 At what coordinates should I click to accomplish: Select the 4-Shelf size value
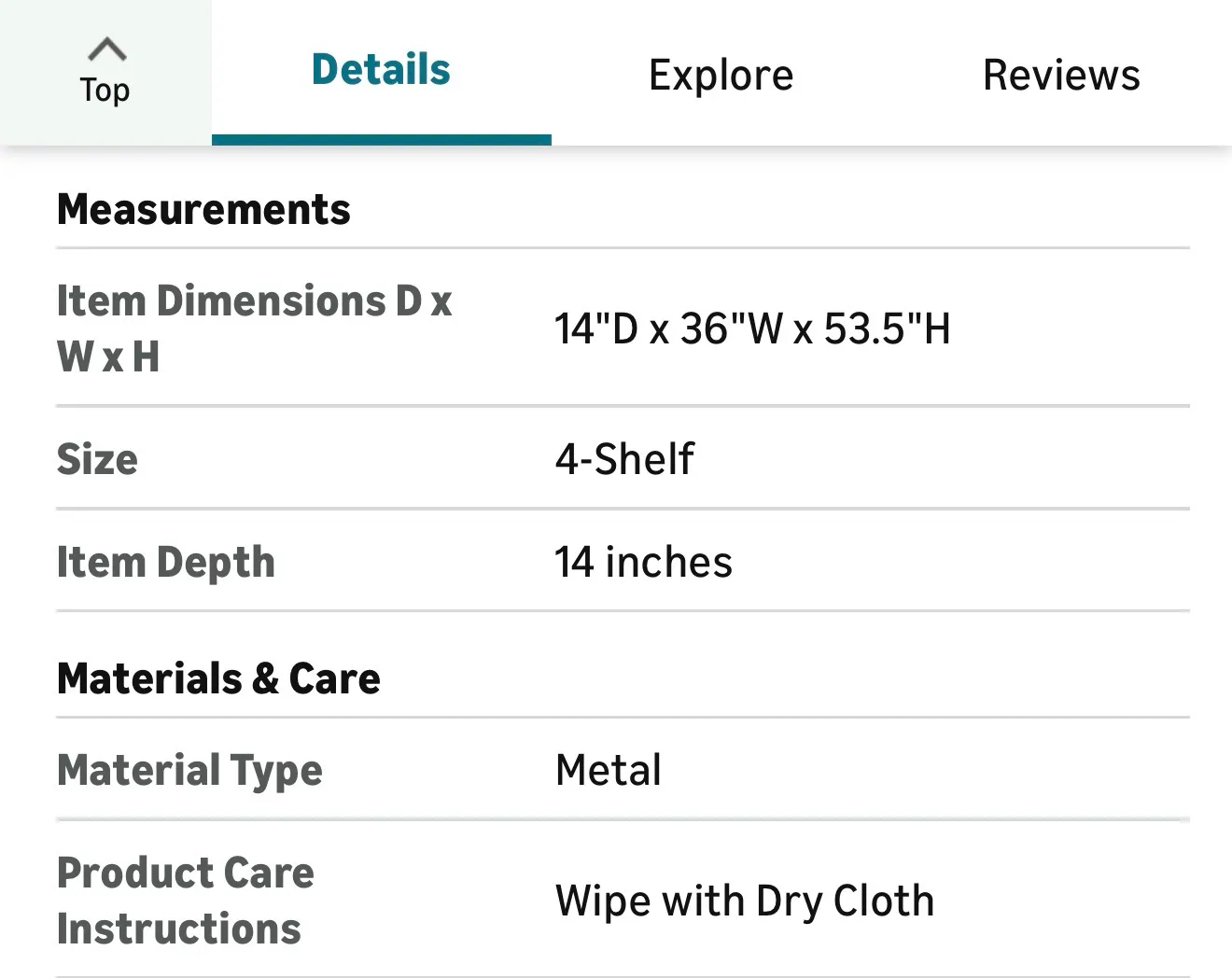(624, 459)
